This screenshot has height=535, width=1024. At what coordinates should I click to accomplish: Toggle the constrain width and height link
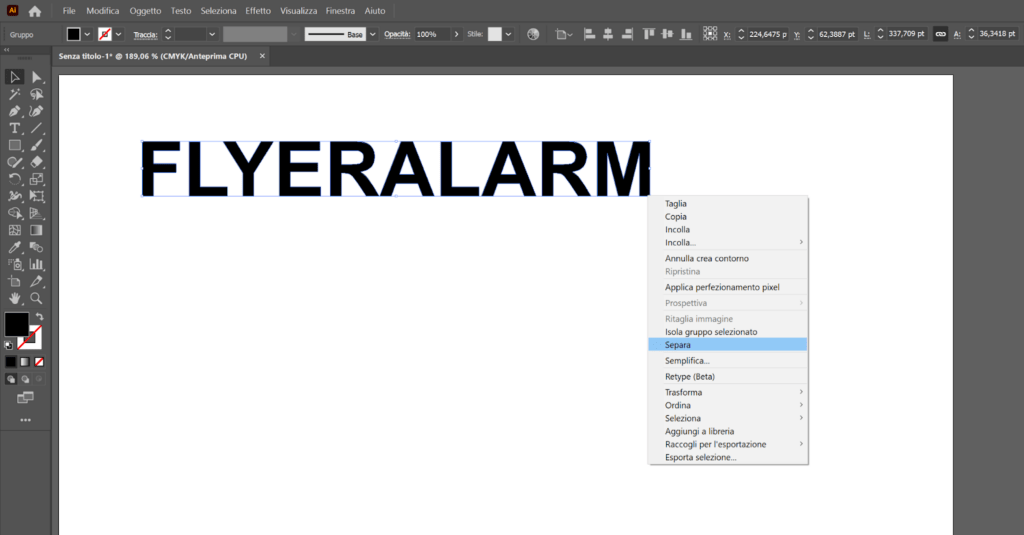(x=940, y=34)
